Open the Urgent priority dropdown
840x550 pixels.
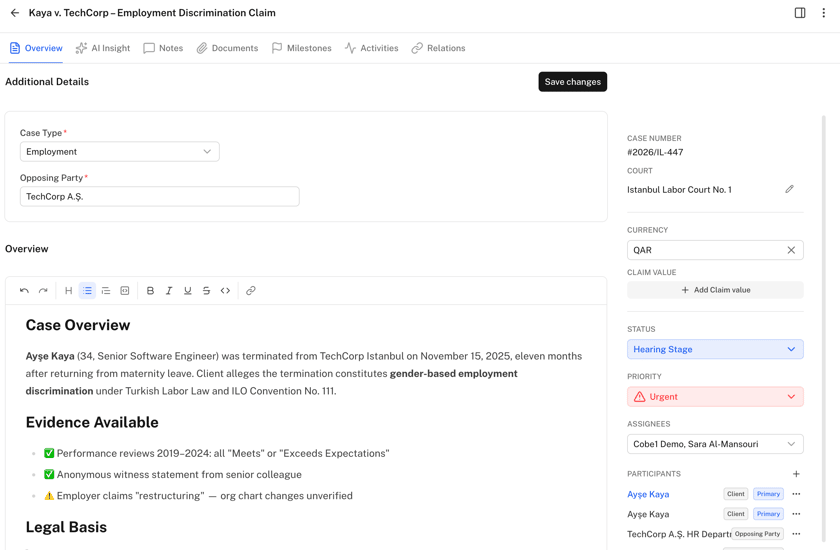click(x=715, y=397)
